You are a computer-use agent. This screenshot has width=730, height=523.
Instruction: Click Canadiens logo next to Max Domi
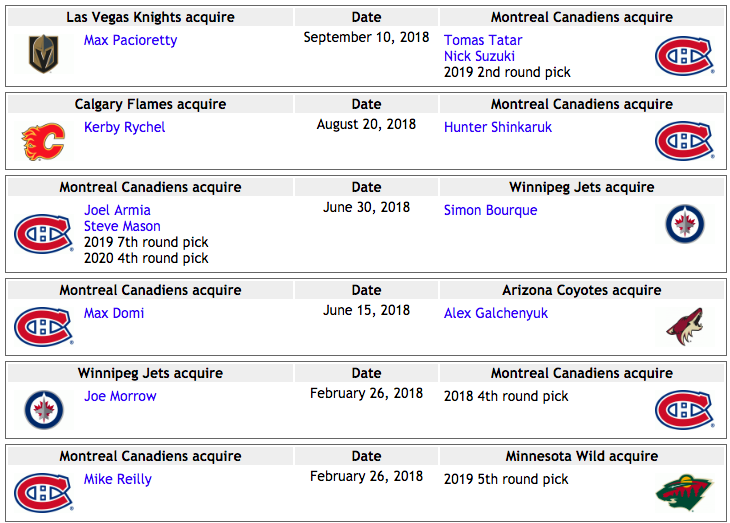[43, 327]
